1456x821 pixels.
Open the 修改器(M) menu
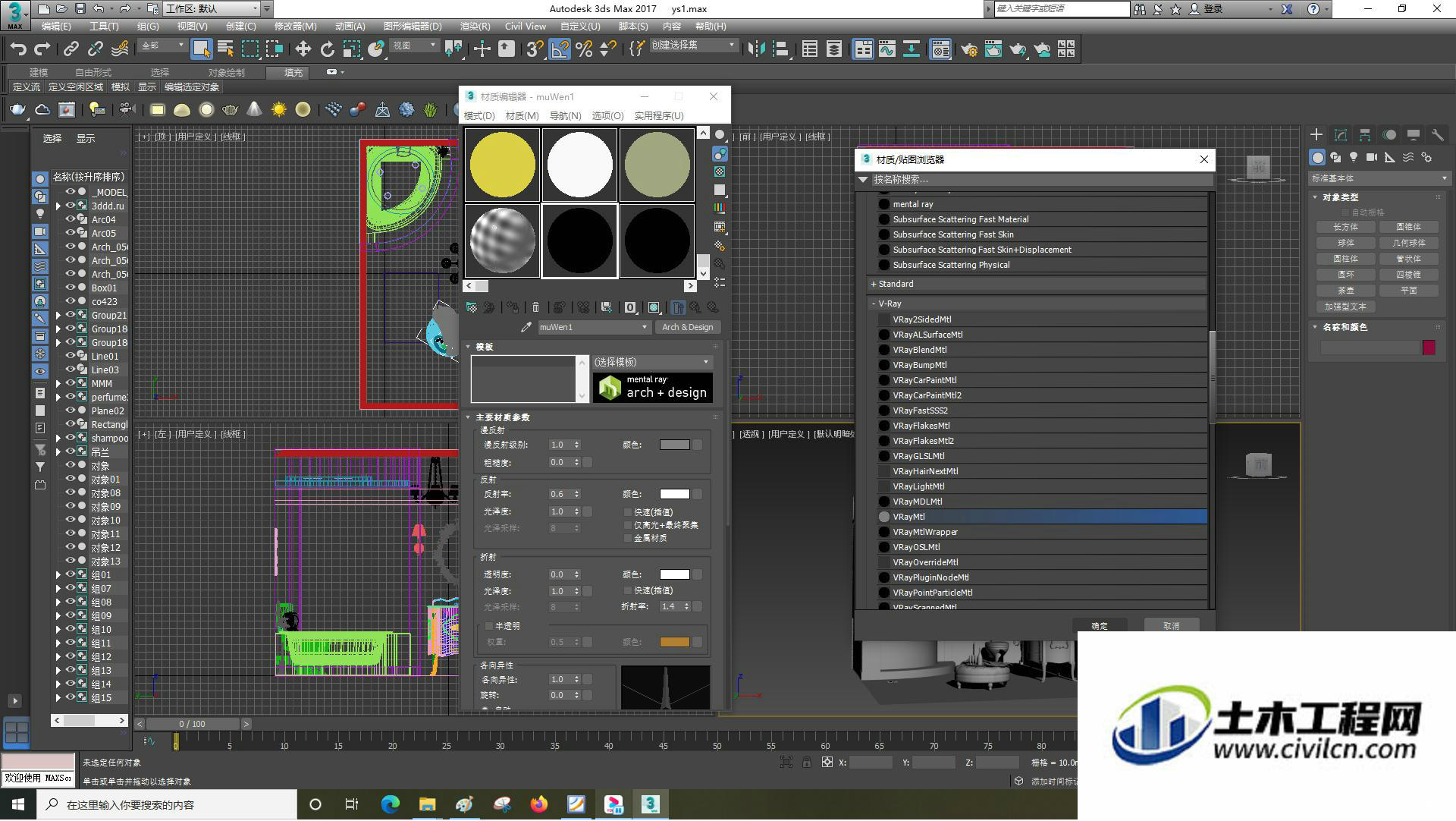(295, 26)
